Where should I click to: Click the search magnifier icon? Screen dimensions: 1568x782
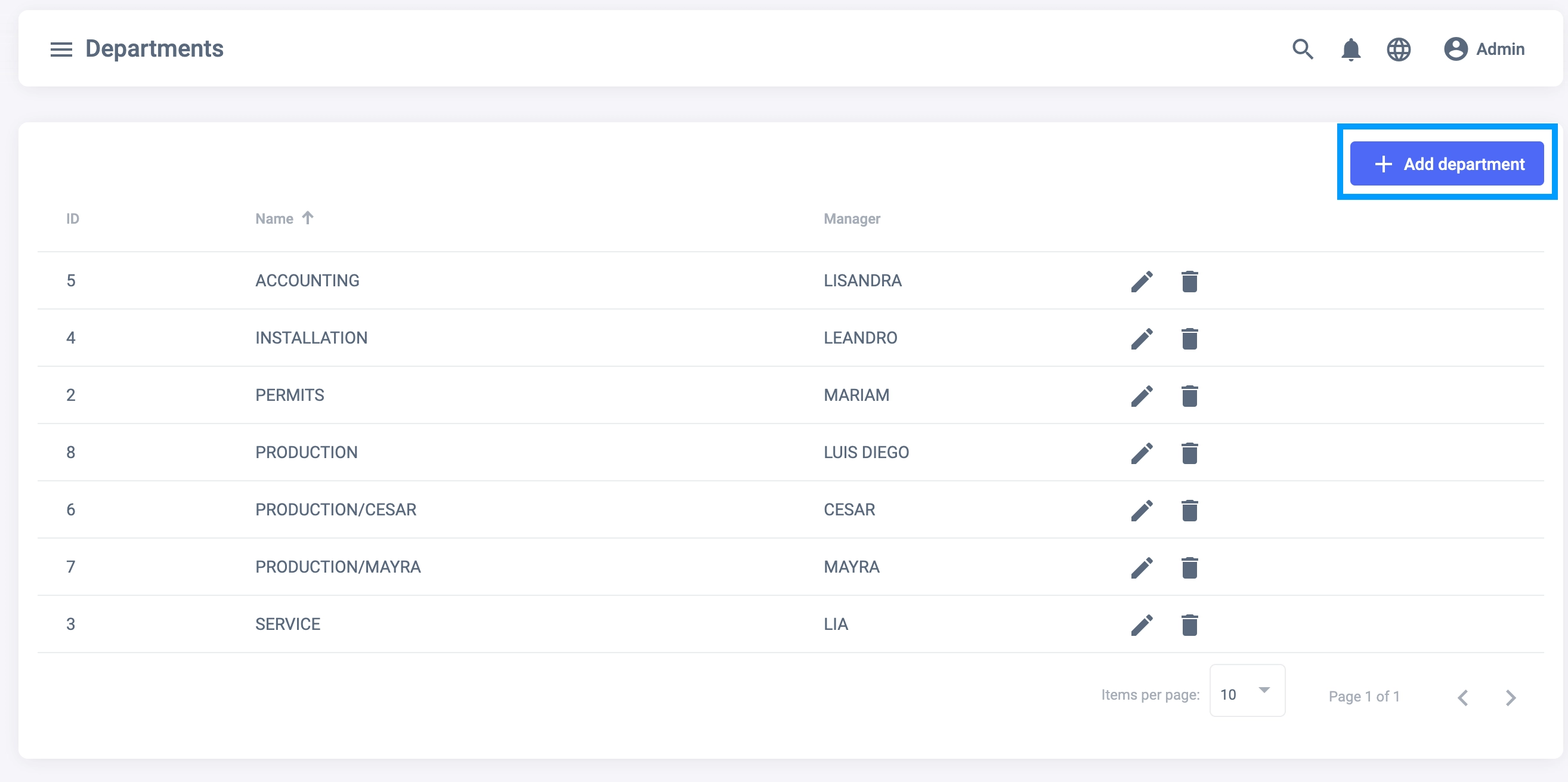(1302, 50)
